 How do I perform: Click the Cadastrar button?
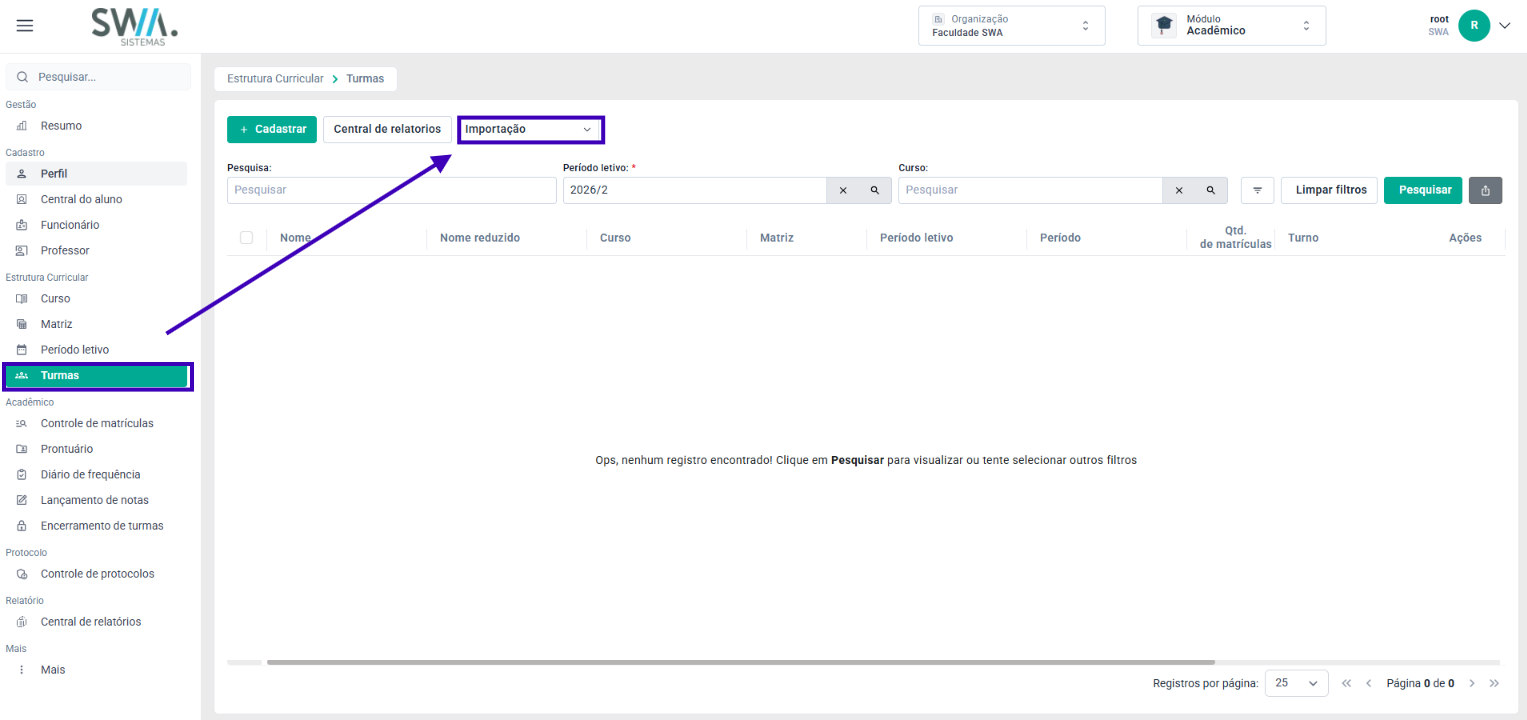pos(272,130)
